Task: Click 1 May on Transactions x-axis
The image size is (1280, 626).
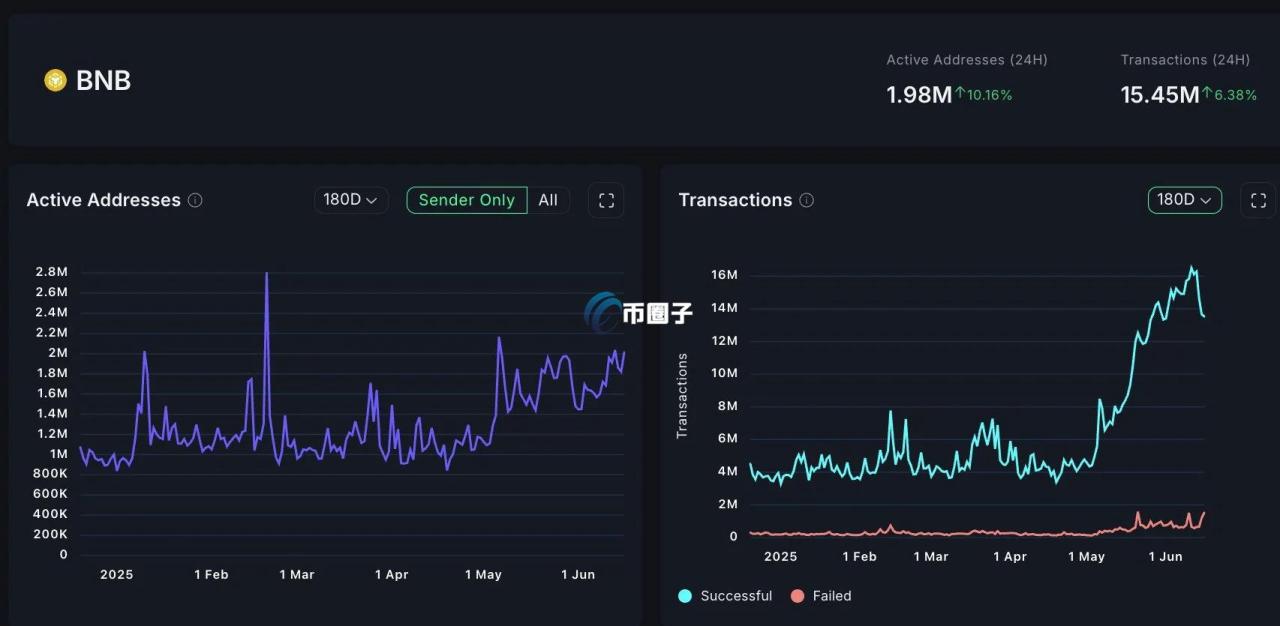Action: coord(1087,557)
